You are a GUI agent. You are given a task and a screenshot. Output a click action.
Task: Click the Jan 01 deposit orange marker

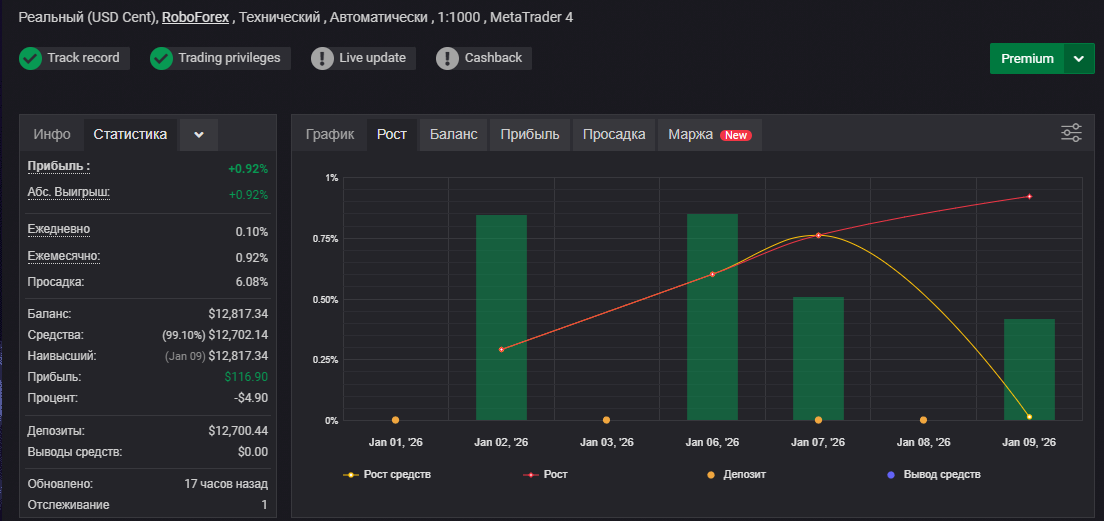pyautogui.click(x=396, y=420)
